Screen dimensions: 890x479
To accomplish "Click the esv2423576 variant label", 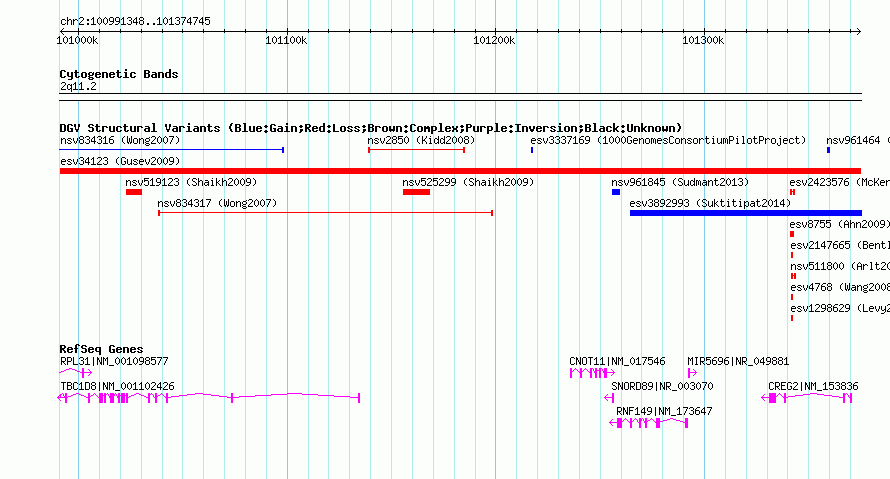I will pyautogui.click(x=839, y=182).
